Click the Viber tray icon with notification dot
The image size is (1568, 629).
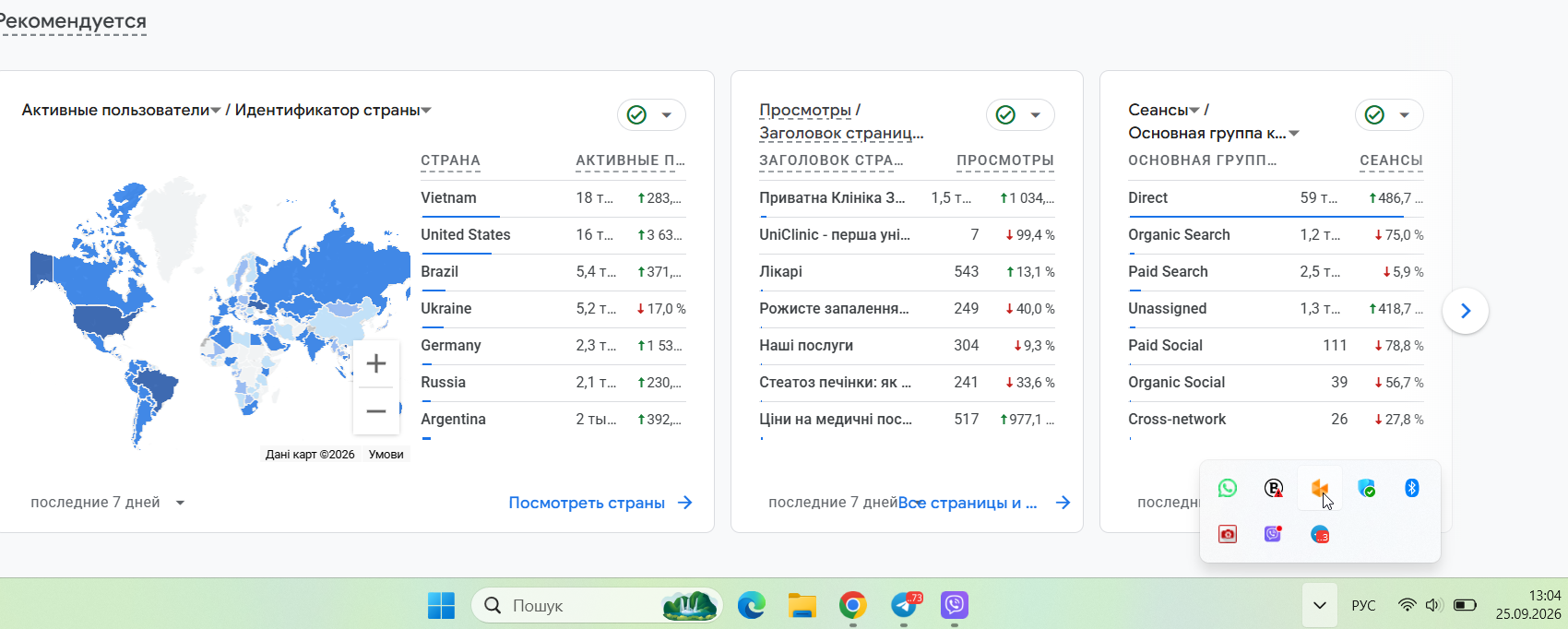[x=1274, y=534]
